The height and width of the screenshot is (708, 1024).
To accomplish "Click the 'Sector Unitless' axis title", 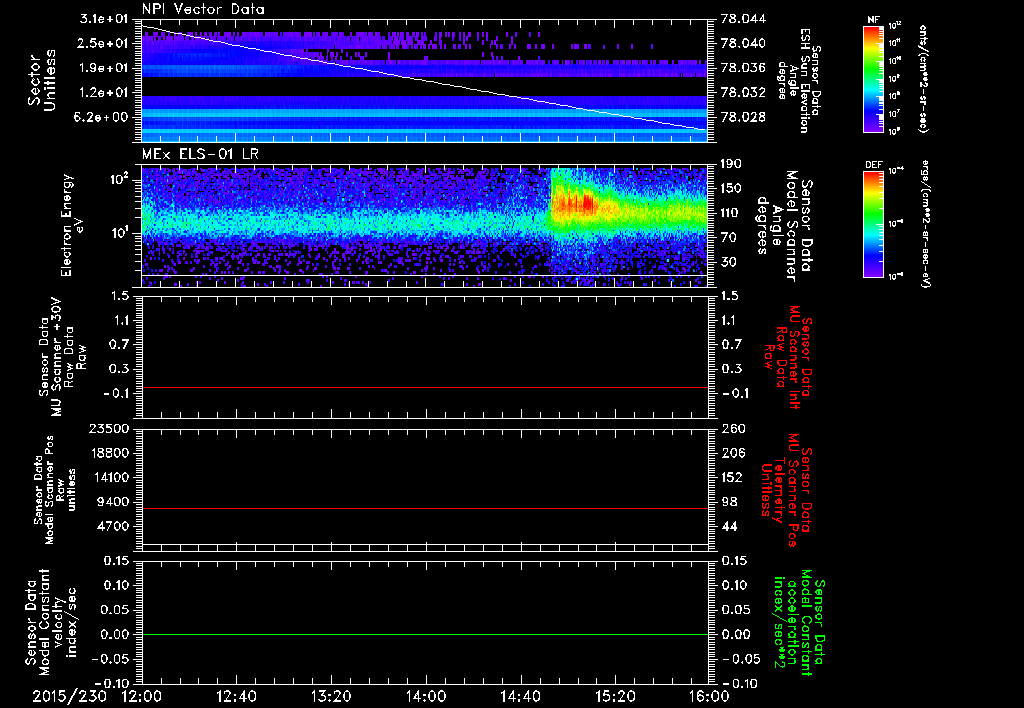I will pos(41,80).
